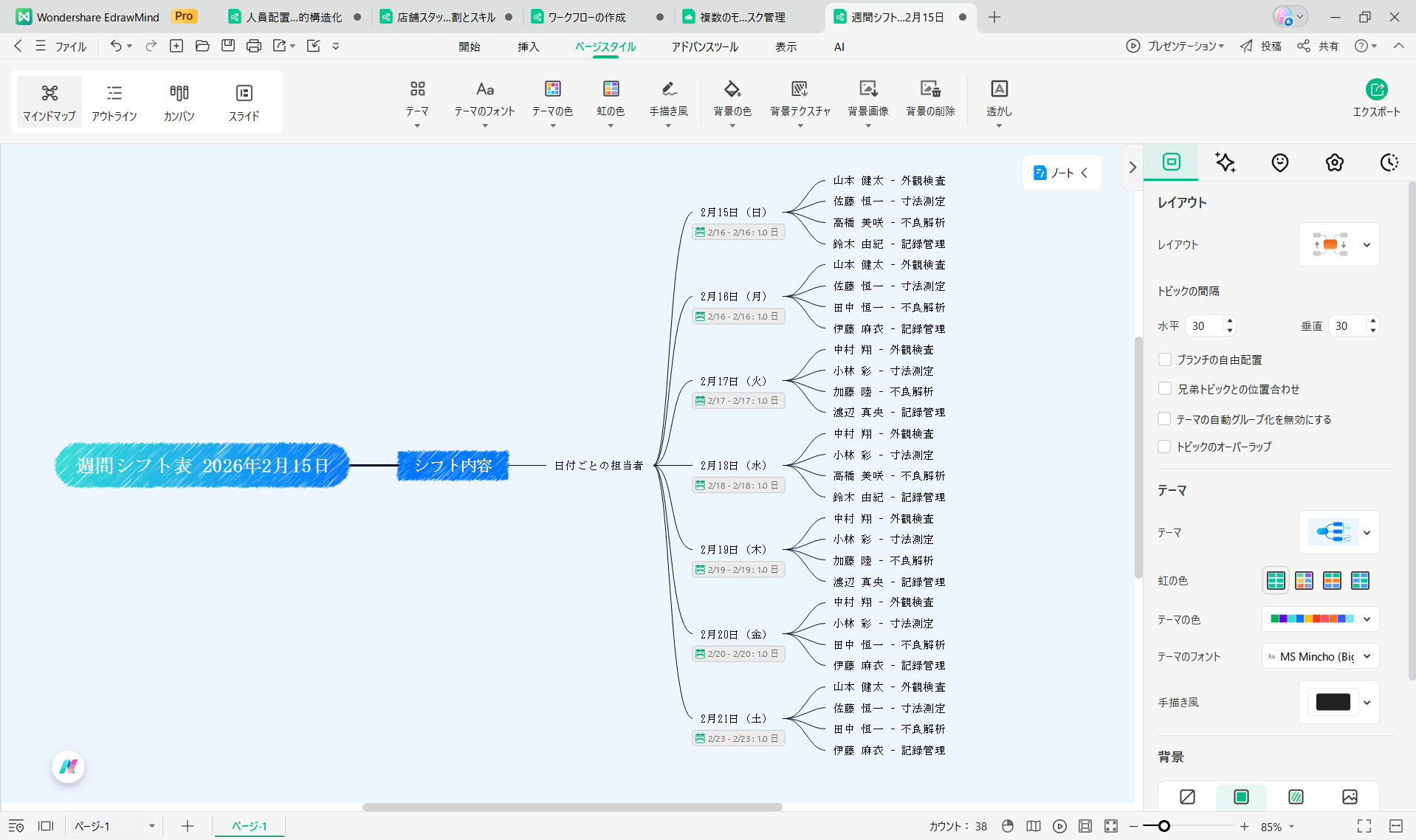Open the 透かし watermark tool

pyautogui.click(x=998, y=101)
